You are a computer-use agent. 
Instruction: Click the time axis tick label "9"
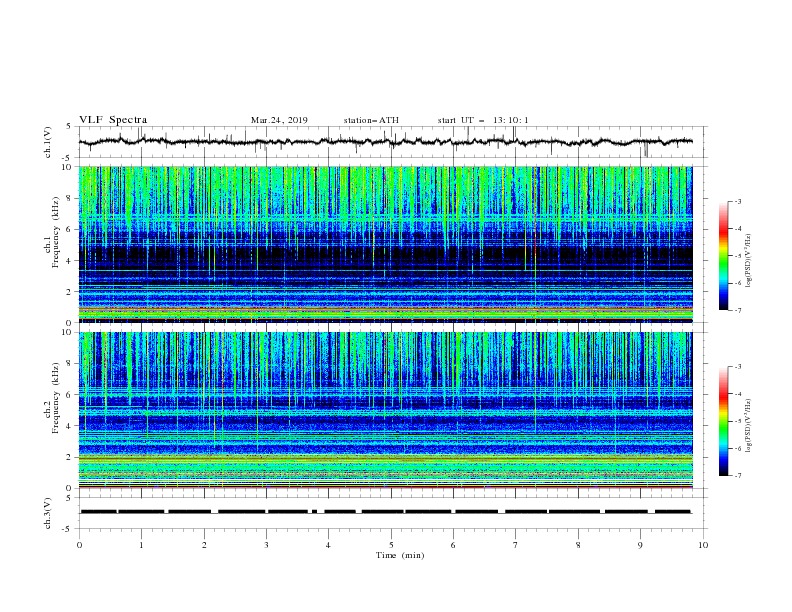[640, 545]
